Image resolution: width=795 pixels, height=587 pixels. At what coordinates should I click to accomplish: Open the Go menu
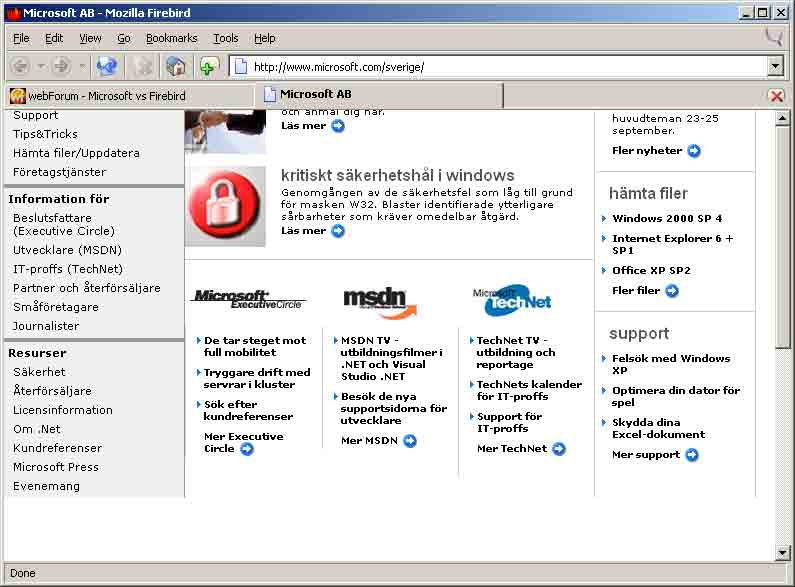pyautogui.click(x=124, y=39)
